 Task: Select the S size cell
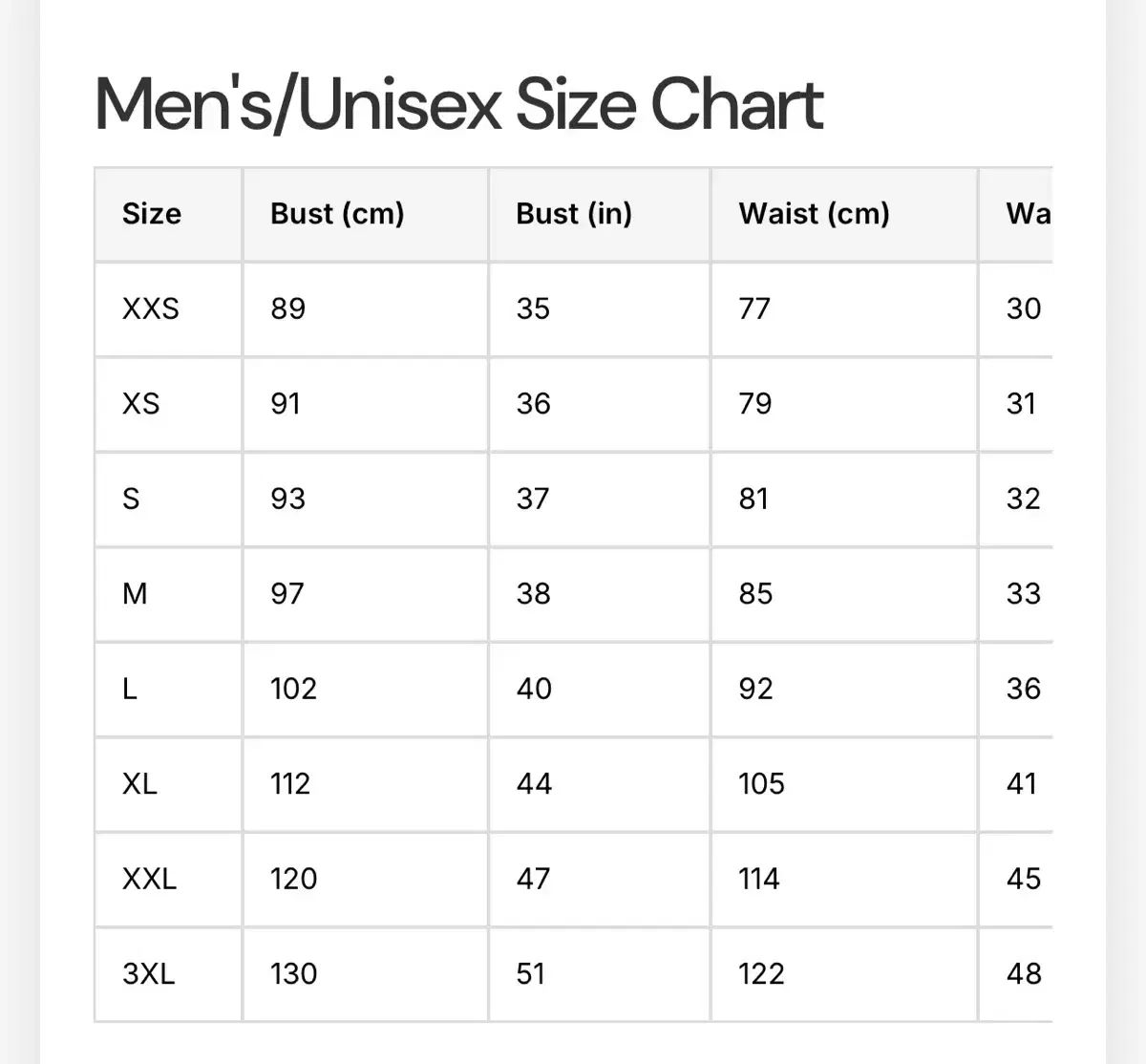(x=131, y=499)
